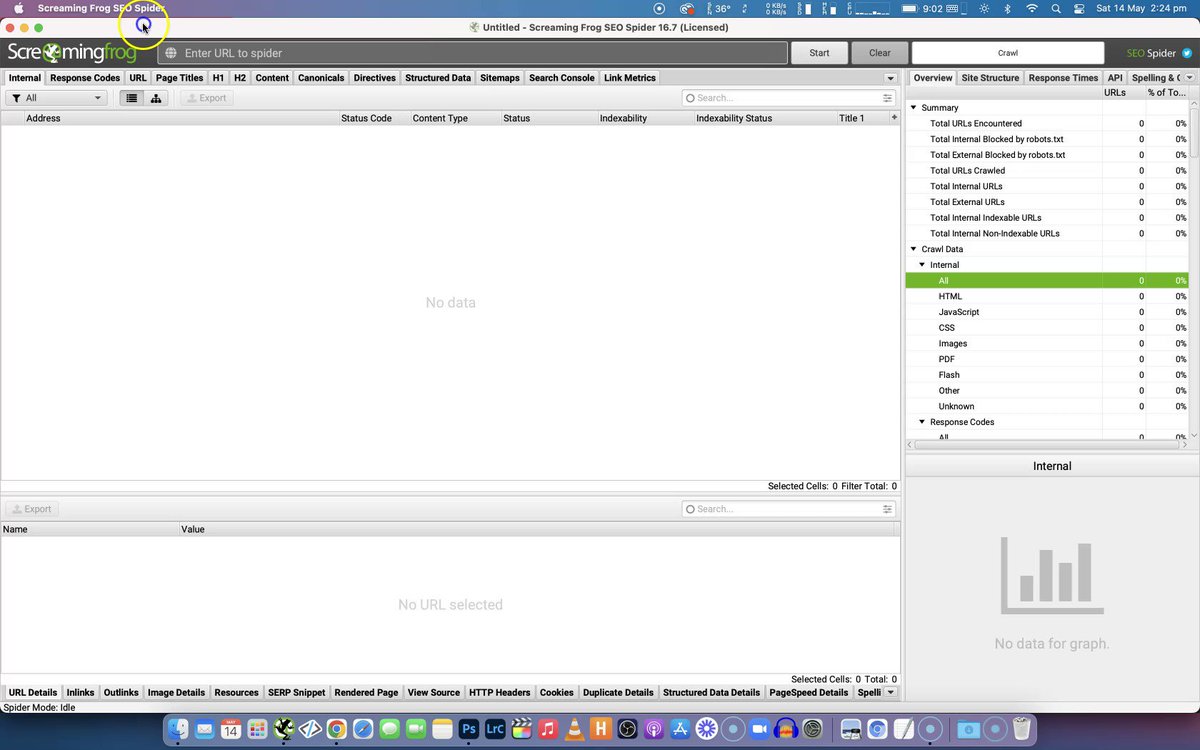Select 'Total URLs Crawled' summary row
The image size is (1200, 750).
click(x=1046, y=170)
